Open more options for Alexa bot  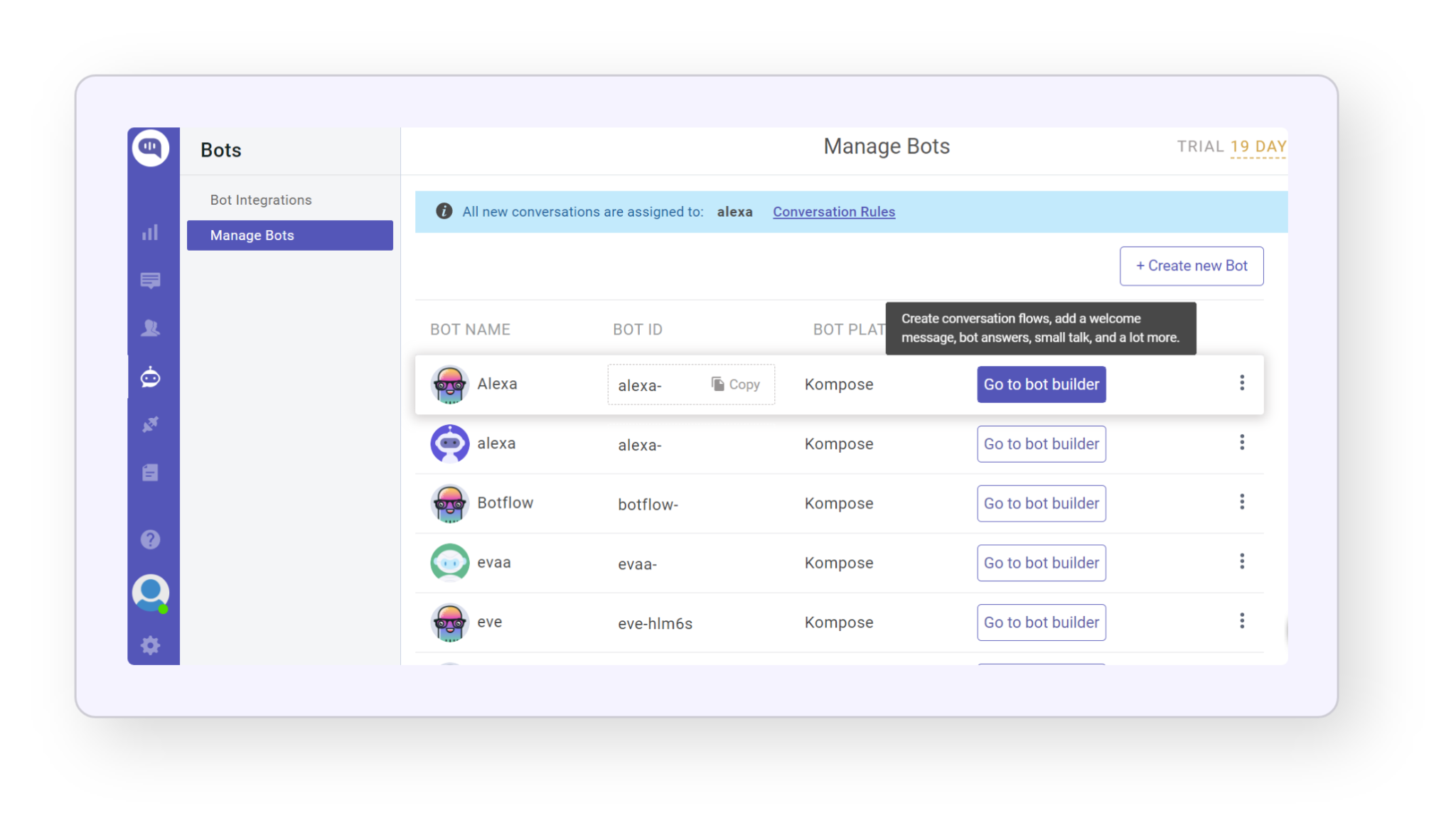click(1241, 383)
